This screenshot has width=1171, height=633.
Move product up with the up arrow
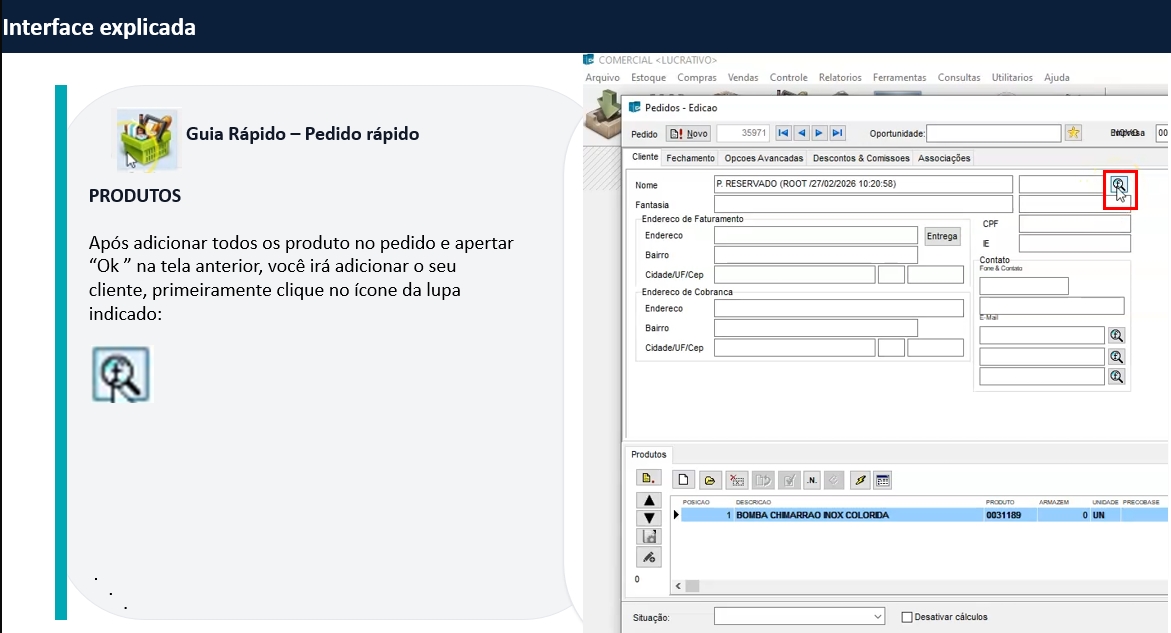[x=648, y=500]
